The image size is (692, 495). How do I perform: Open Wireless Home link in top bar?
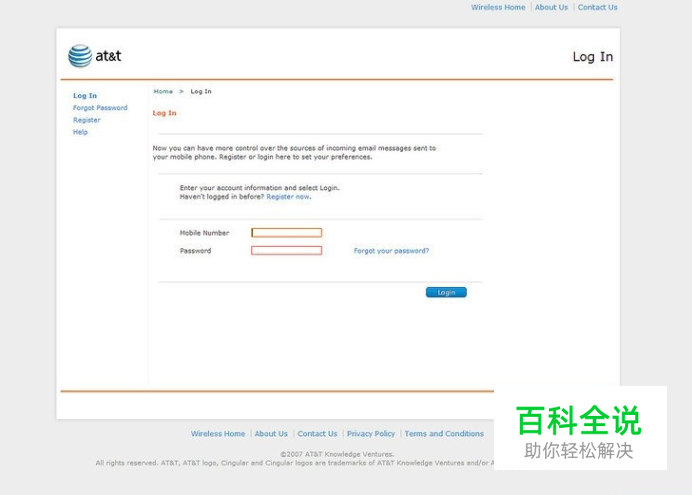pos(498,8)
